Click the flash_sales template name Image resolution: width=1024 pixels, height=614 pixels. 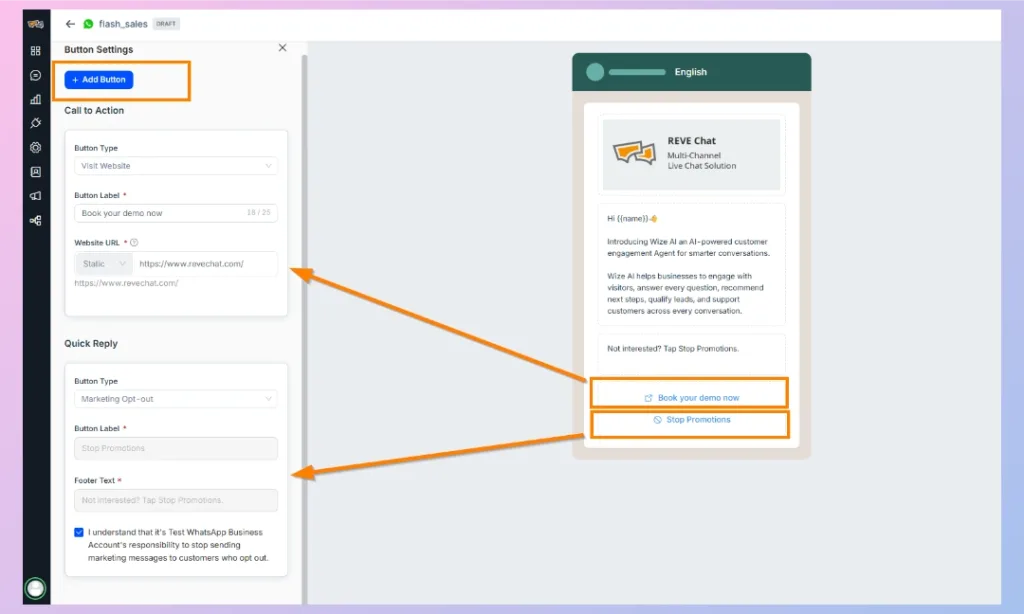click(x=123, y=24)
